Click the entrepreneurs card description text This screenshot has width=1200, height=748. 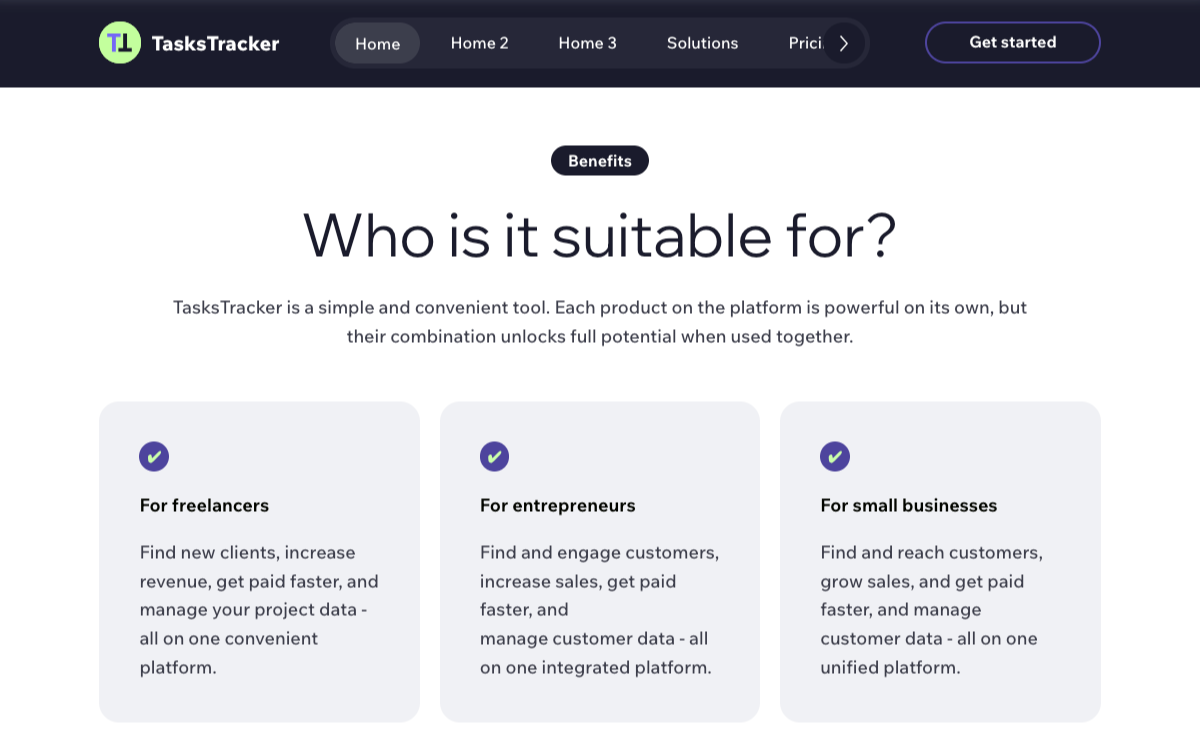pyautogui.click(x=600, y=610)
